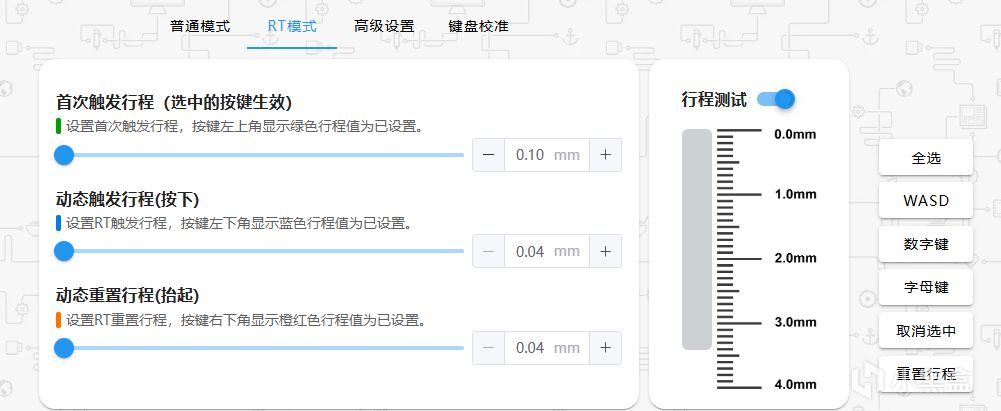
Task: Increase dynamic trigger travel (按下) with plus
Action: pyautogui.click(x=605, y=251)
